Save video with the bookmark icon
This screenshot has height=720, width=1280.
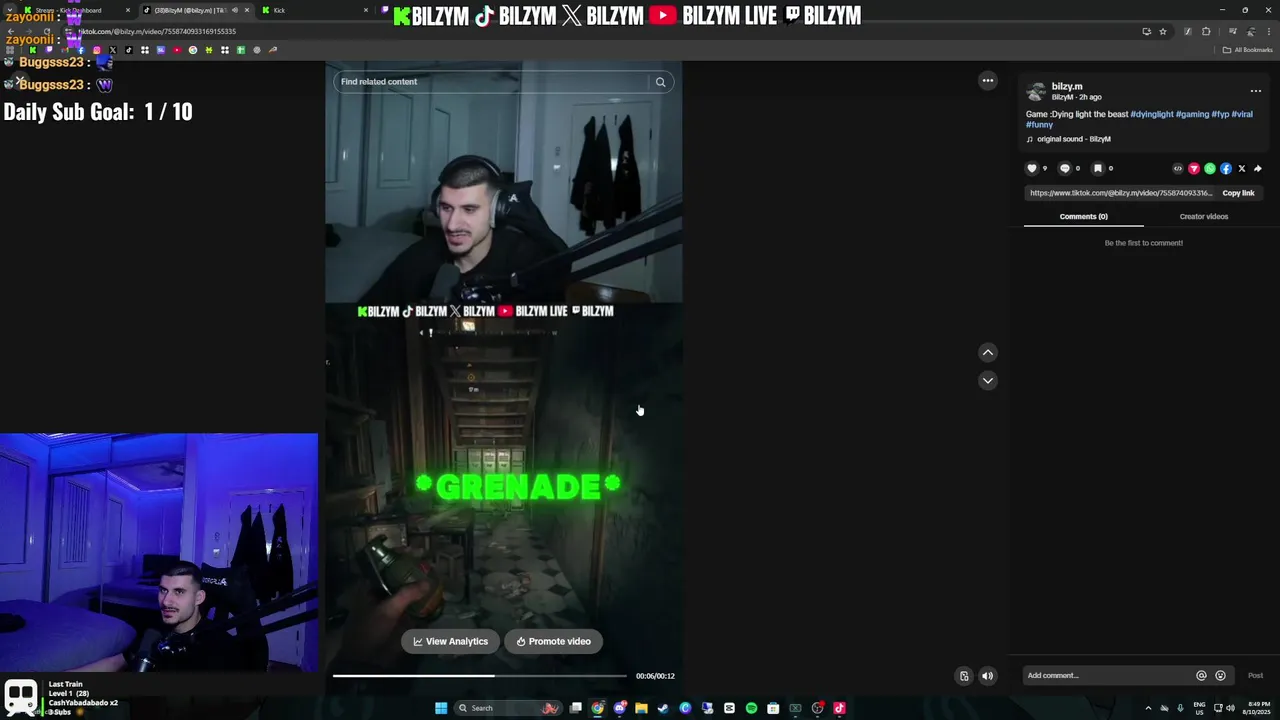click(x=1098, y=168)
